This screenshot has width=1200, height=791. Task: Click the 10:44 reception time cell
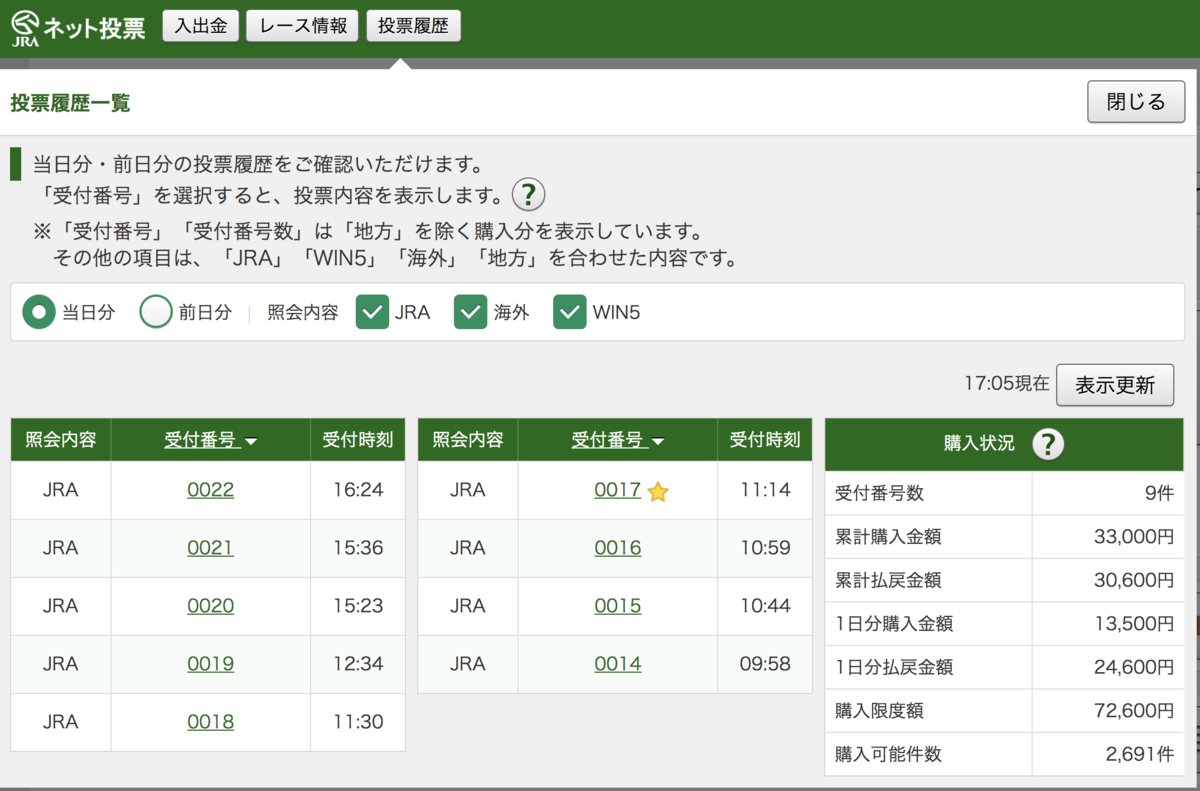[765, 606]
